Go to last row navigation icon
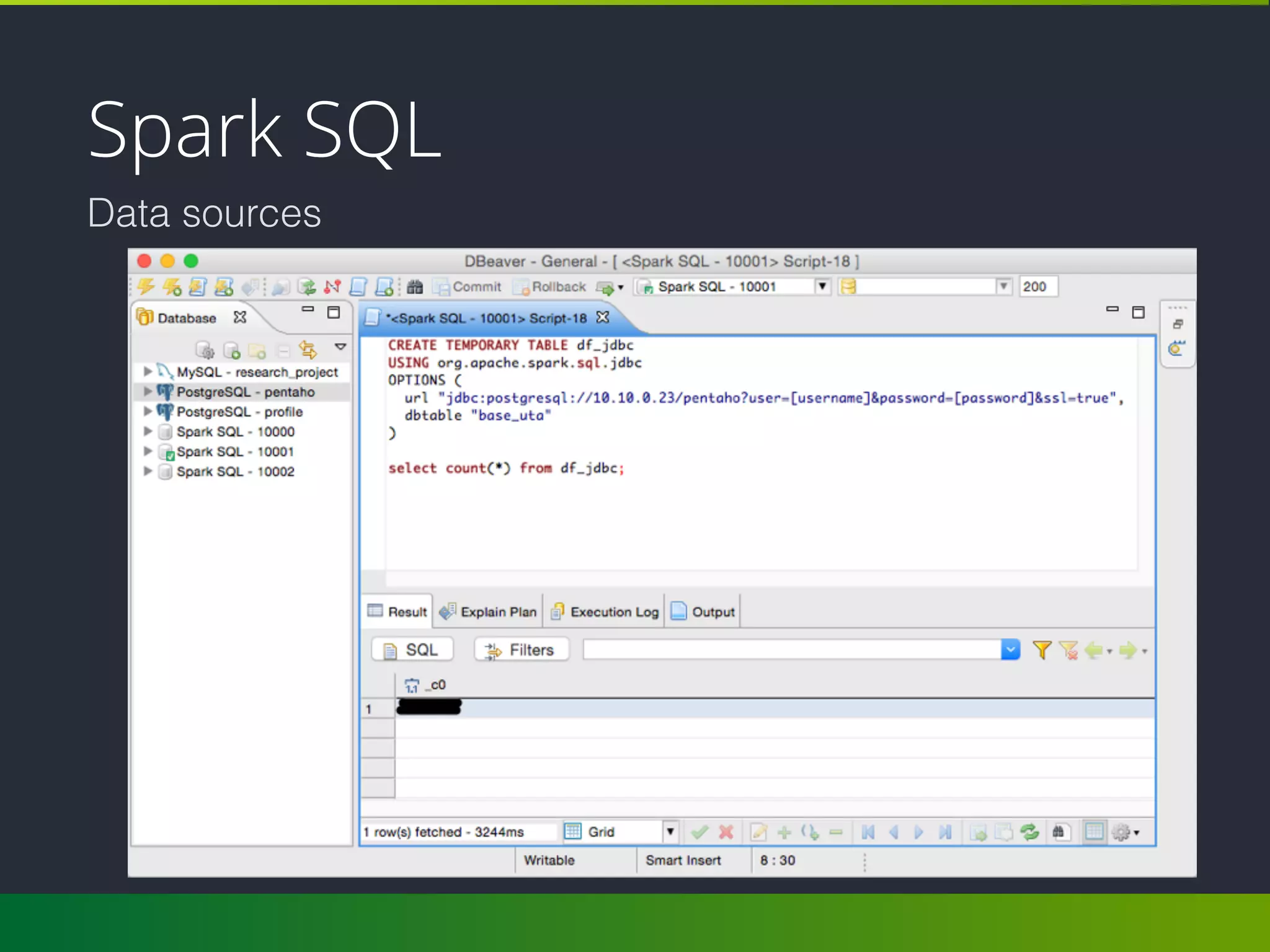The image size is (1270, 952). pos(945,832)
